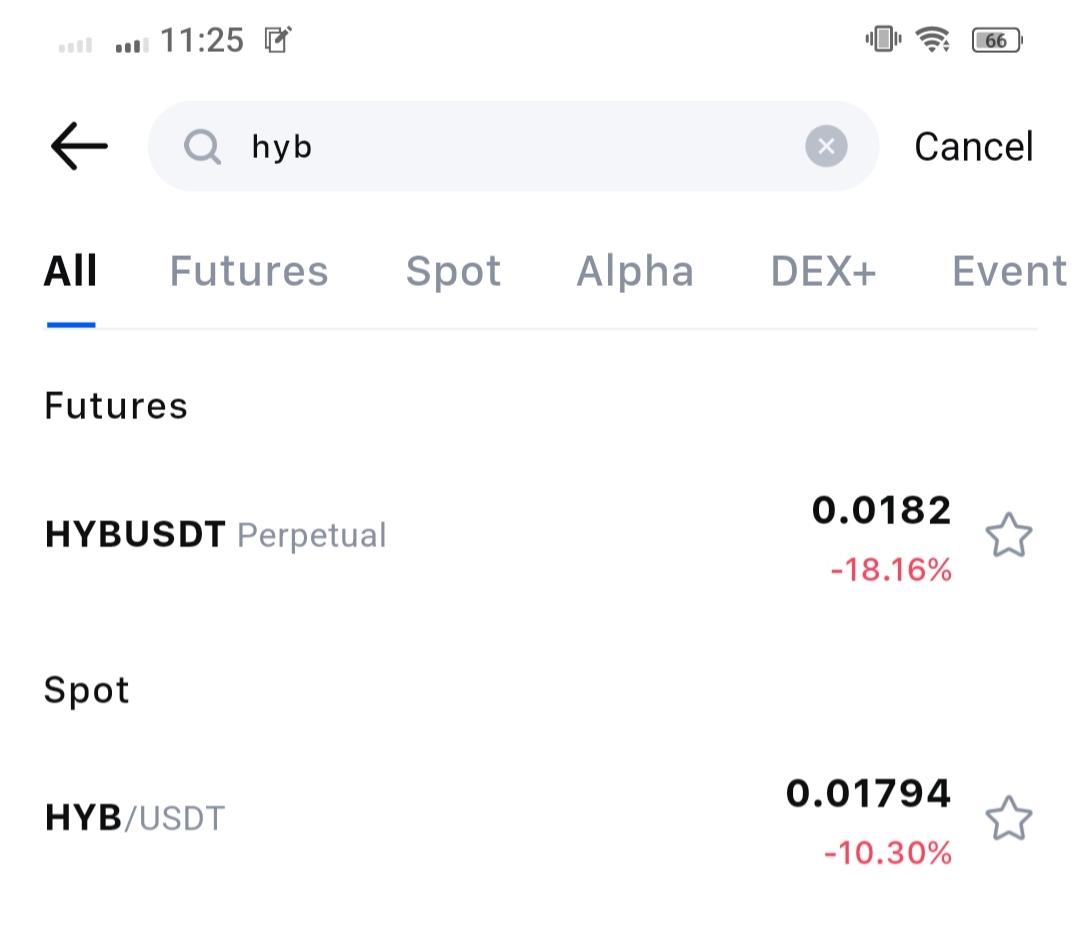This screenshot has height=932, width=1080.
Task: Toggle favorite star for HYB/USDT spot
Action: click(x=1008, y=818)
